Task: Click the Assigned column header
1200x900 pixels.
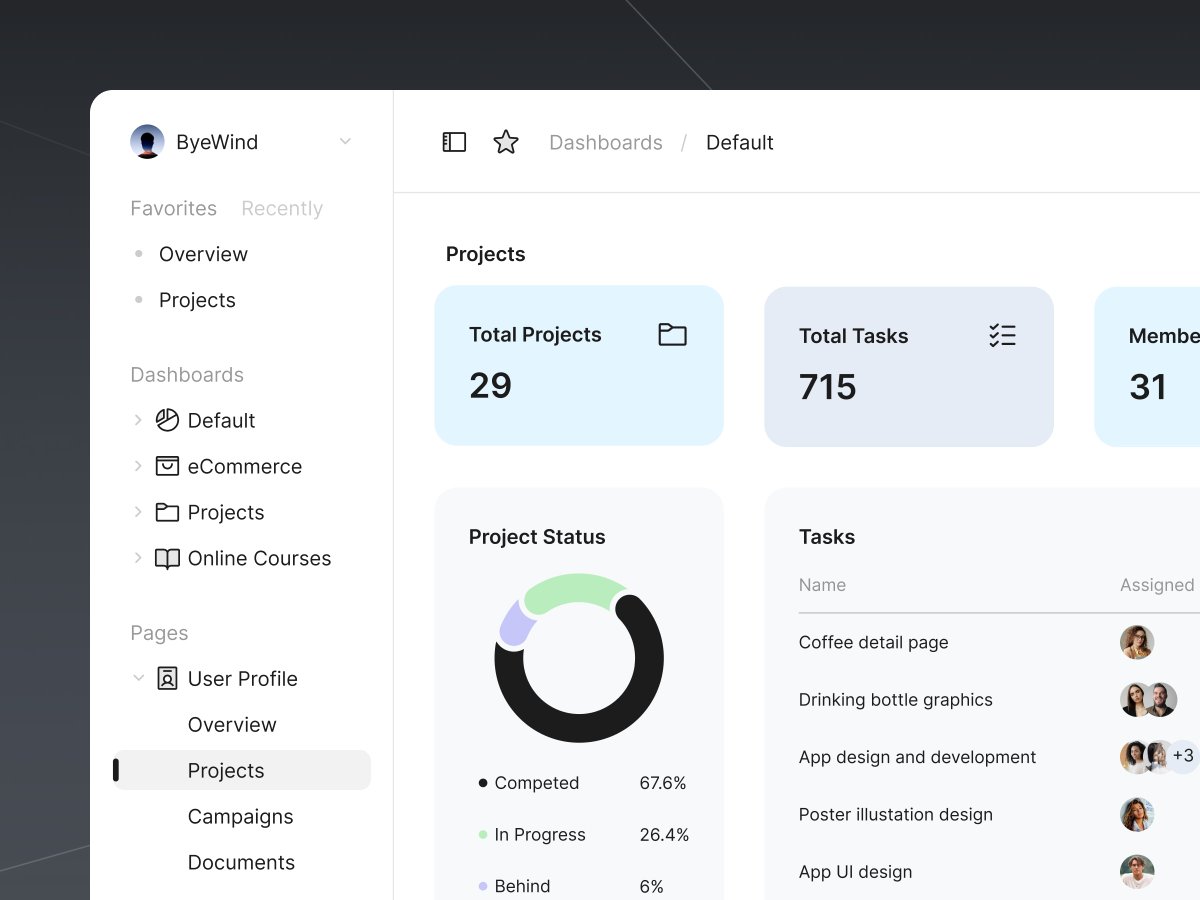Action: point(1157,585)
